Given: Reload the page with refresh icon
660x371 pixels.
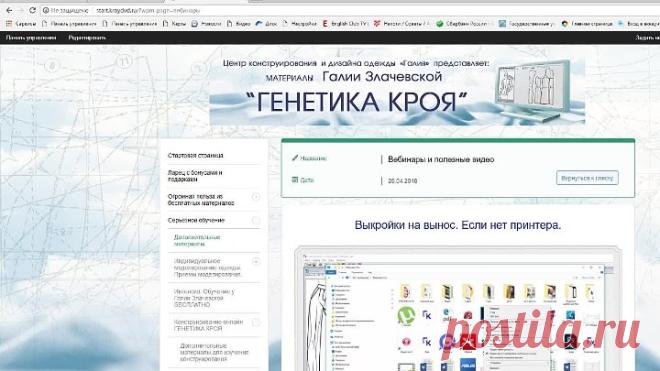Looking at the screenshot, I should coord(32,10).
